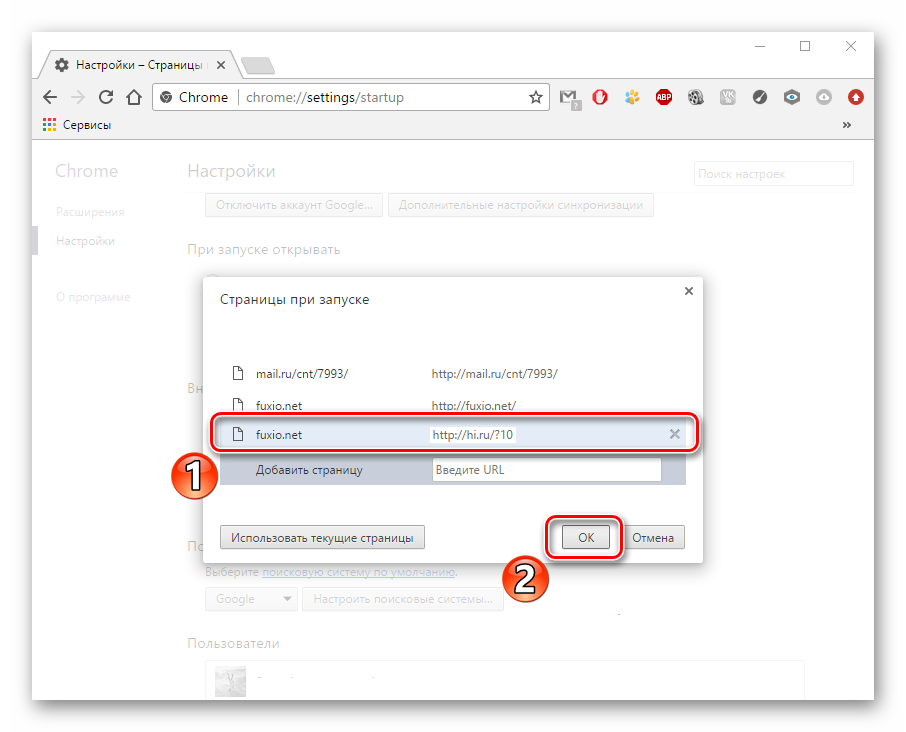Click the page icon of highlighted fuxio.net row
Screen dimensions: 906x732
pyautogui.click(x=237, y=434)
